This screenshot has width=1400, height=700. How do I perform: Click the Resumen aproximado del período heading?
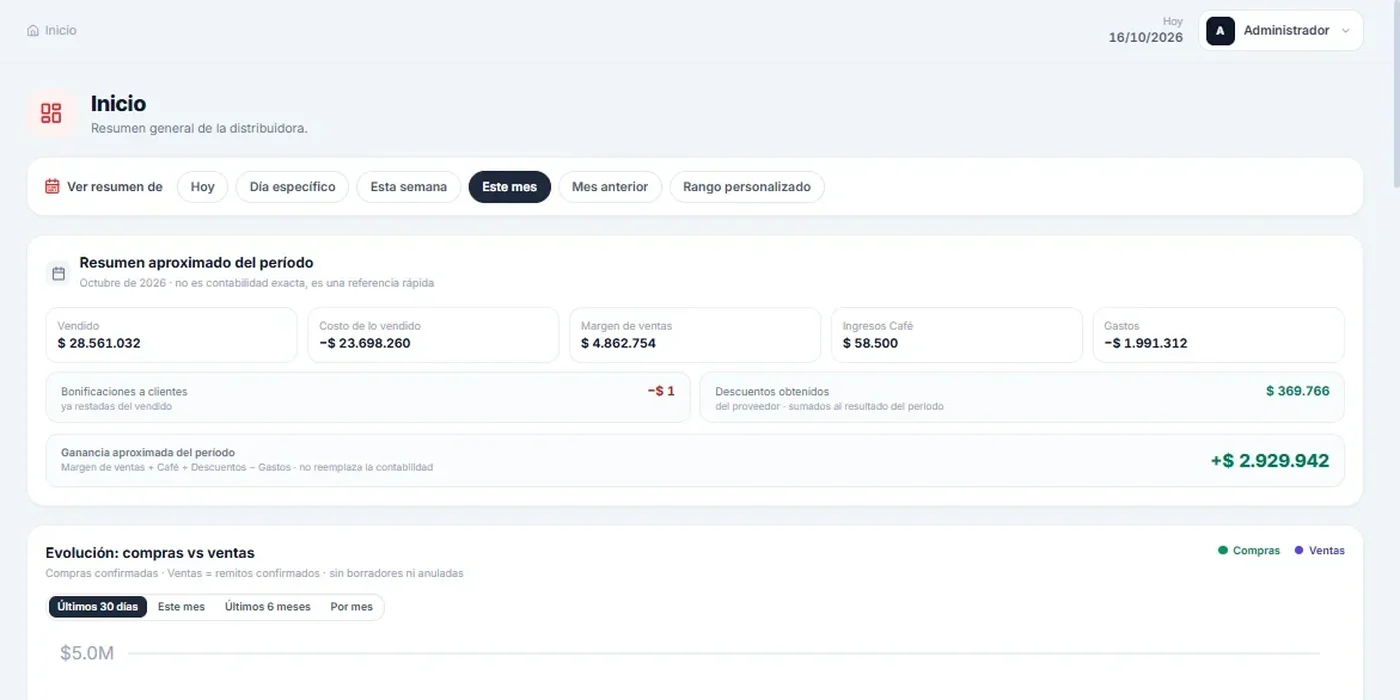pos(197,263)
